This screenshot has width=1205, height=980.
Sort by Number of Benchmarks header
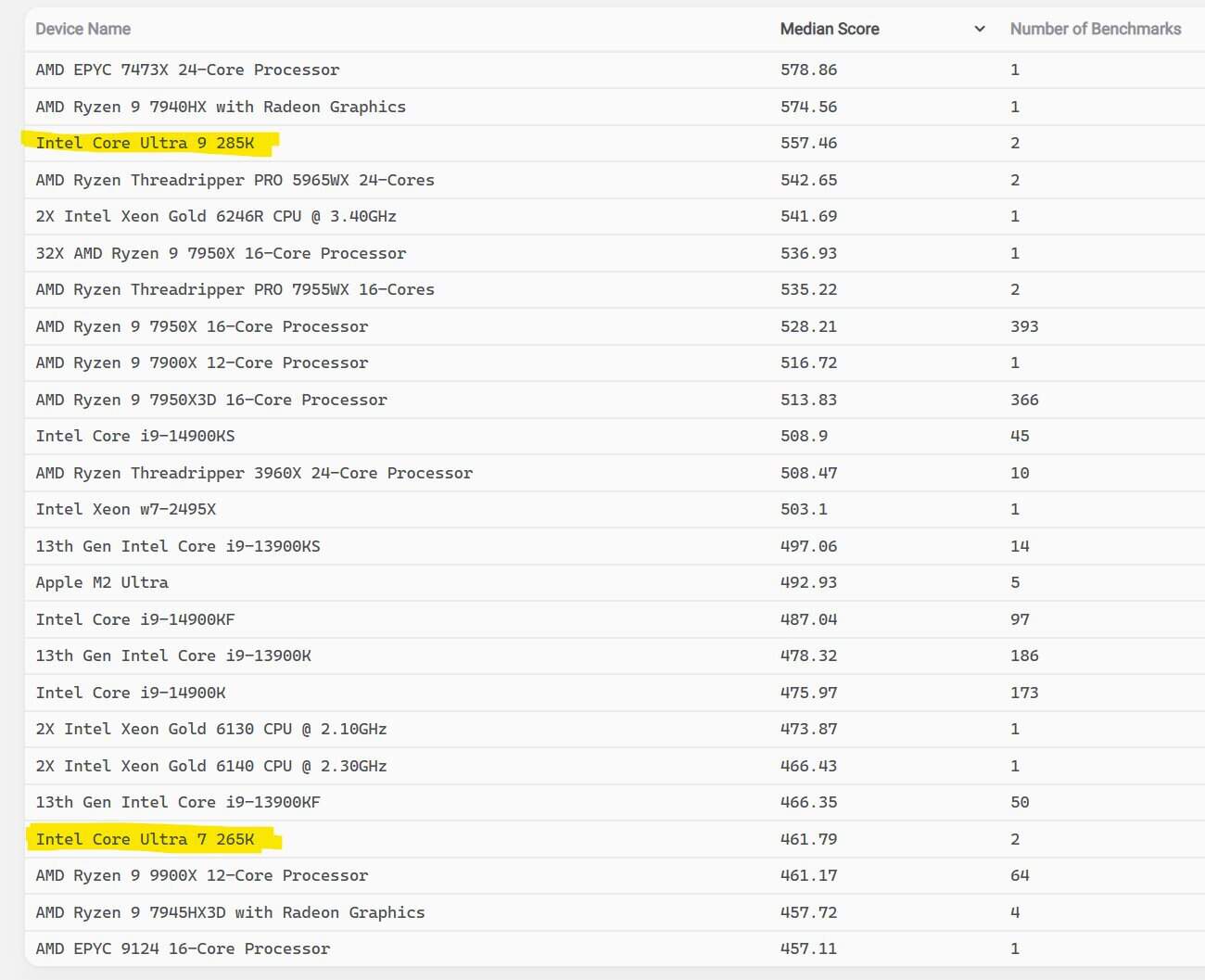[x=1096, y=29]
